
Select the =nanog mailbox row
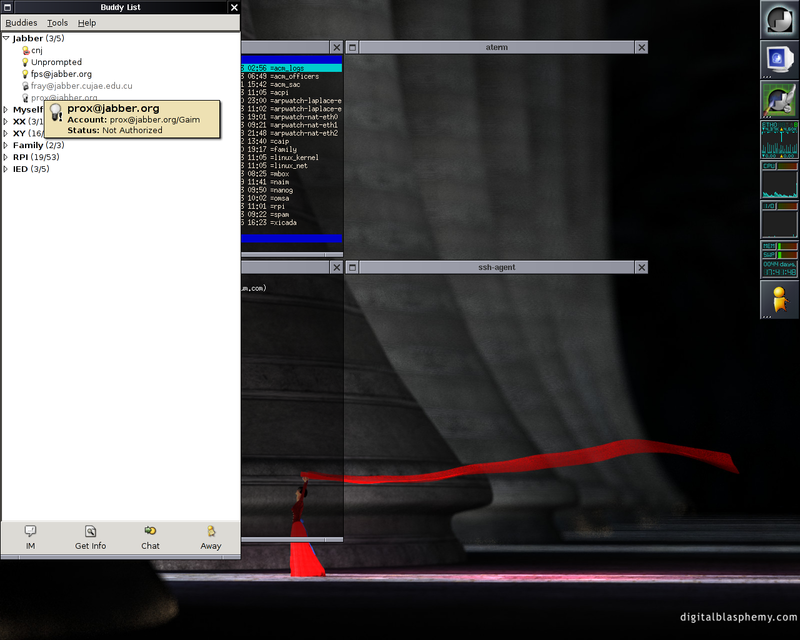[x=291, y=190]
